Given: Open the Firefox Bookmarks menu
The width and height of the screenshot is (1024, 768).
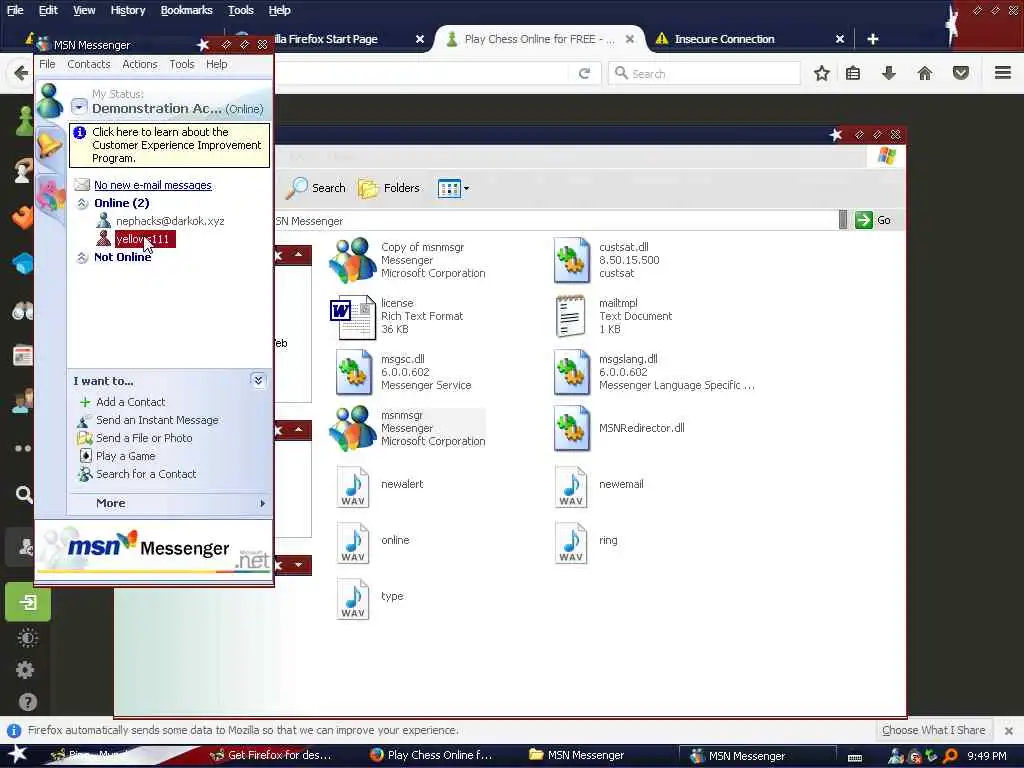Looking at the screenshot, I should [187, 10].
